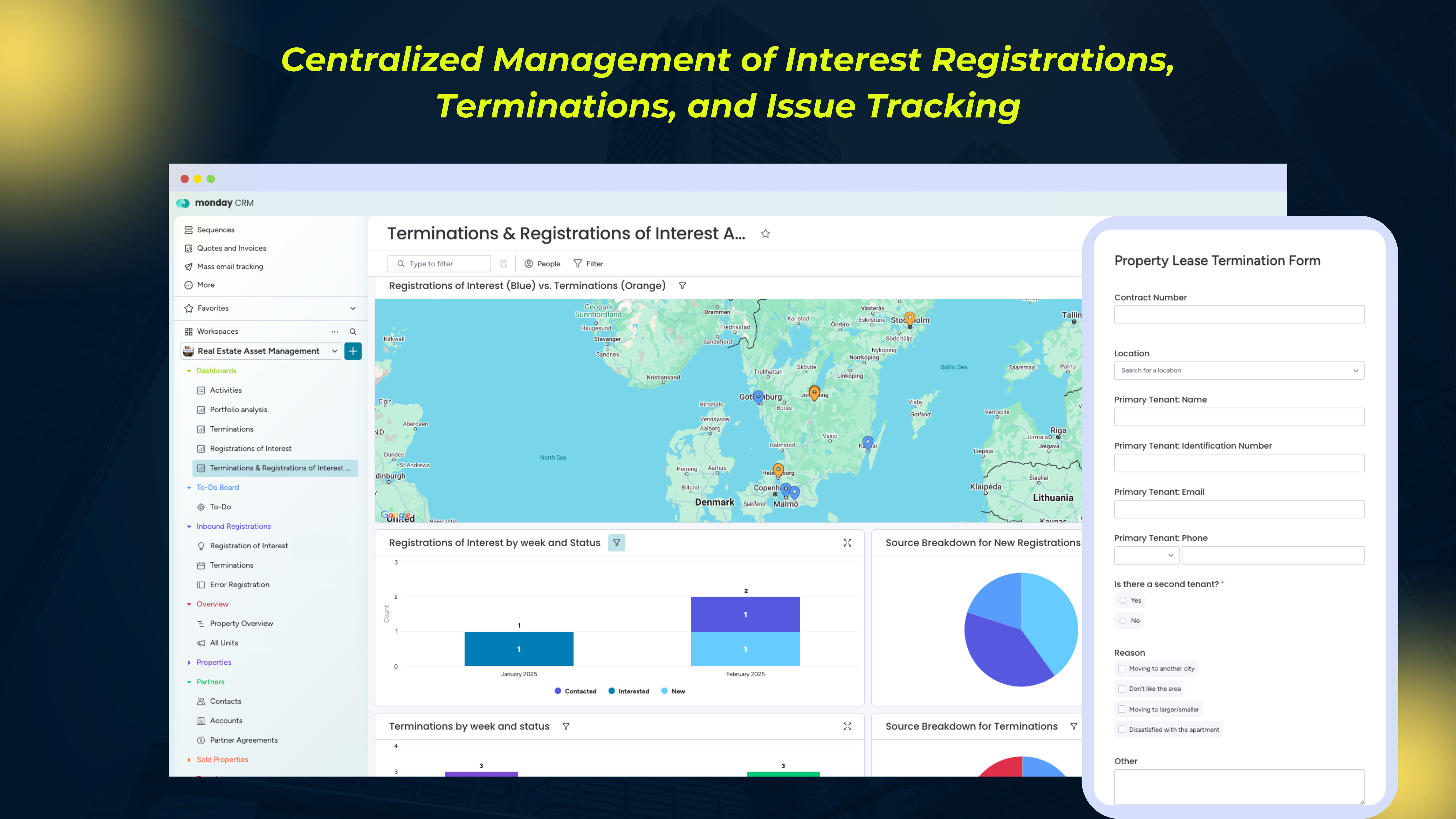The image size is (1456, 819).
Task: Collapse the Inbound Registrations folder
Action: point(189,527)
